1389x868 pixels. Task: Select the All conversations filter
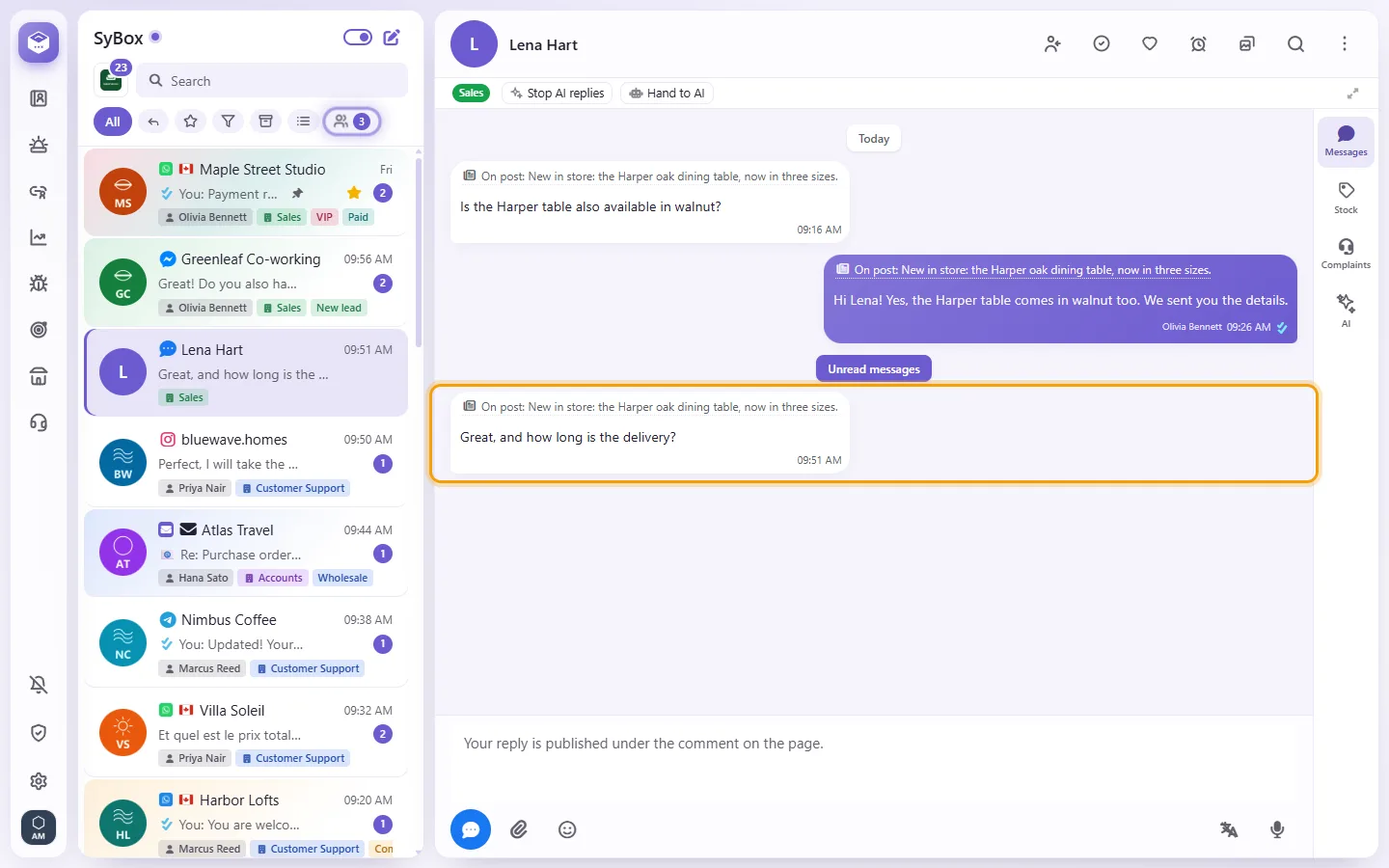[x=113, y=122]
